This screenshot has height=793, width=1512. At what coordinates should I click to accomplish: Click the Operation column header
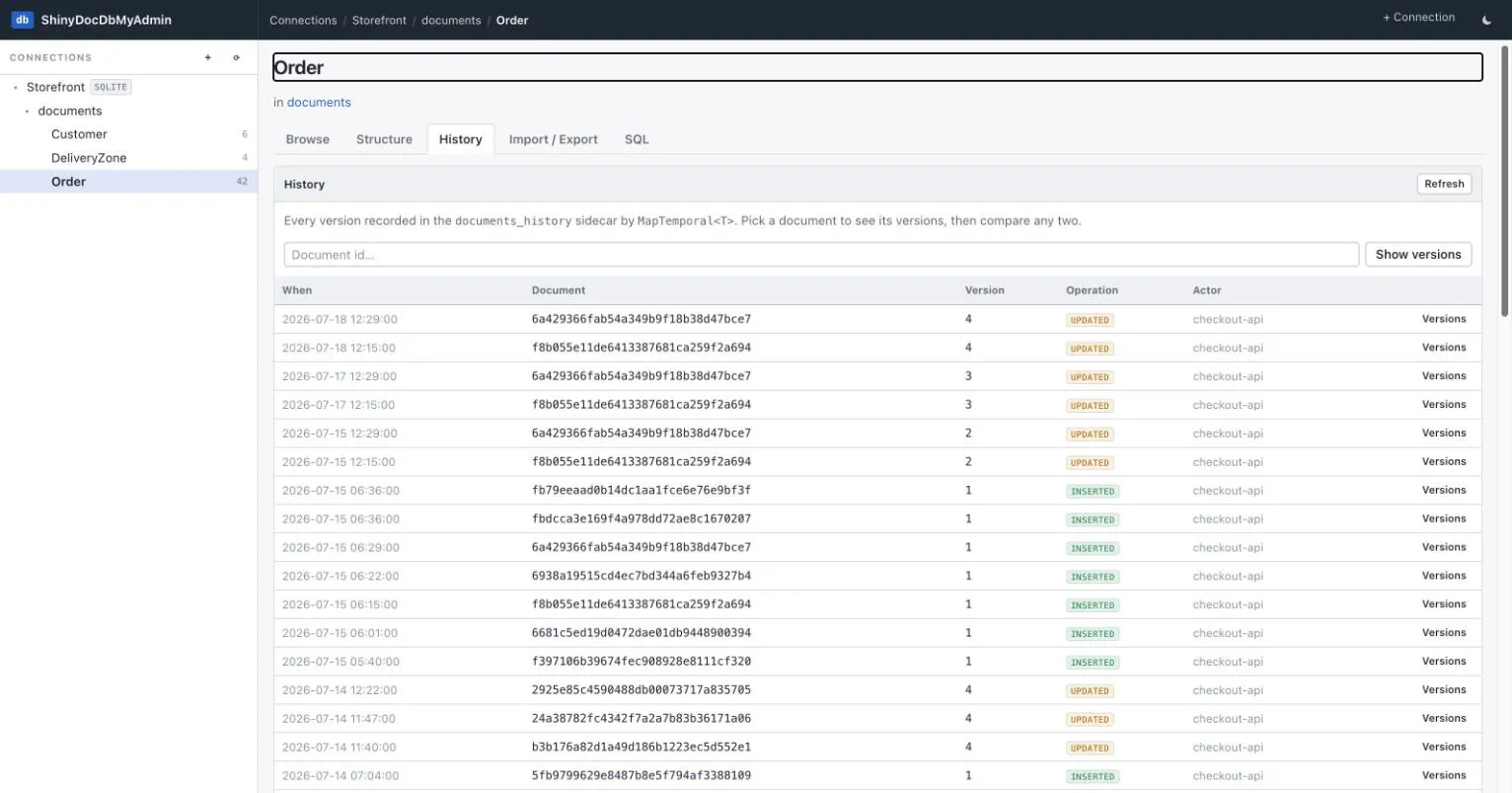pyautogui.click(x=1092, y=290)
